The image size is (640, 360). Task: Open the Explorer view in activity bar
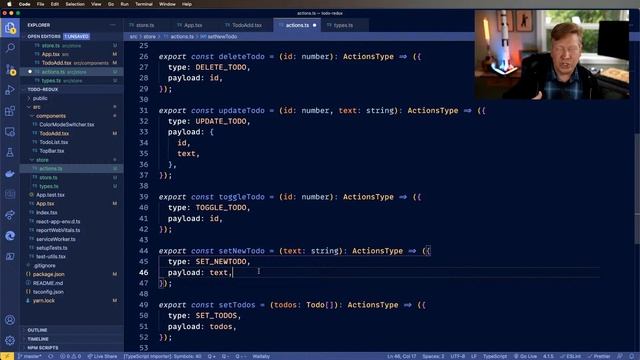[10, 28]
